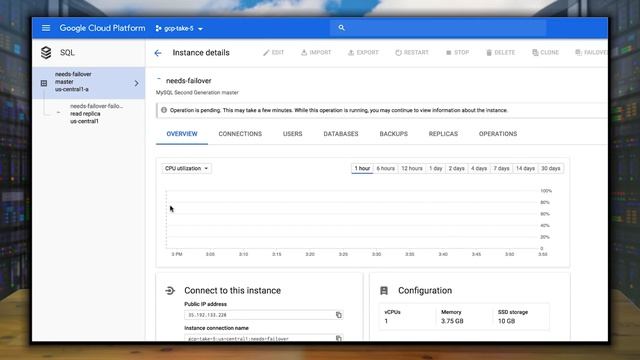640x360 pixels.
Task: Switch to the Databases tab
Action: tap(341, 134)
